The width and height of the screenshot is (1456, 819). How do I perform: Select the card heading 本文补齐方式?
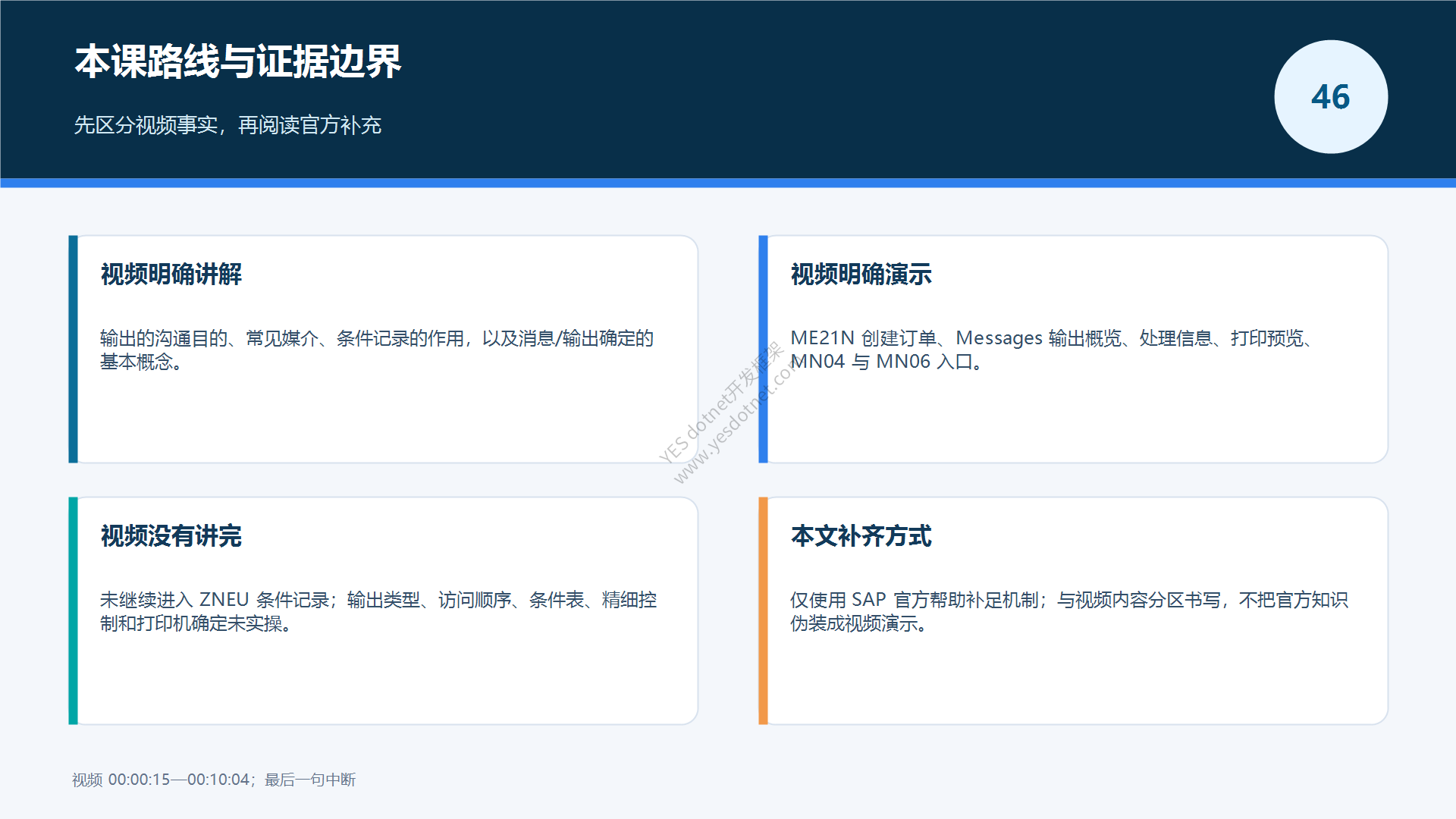tap(861, 535)
